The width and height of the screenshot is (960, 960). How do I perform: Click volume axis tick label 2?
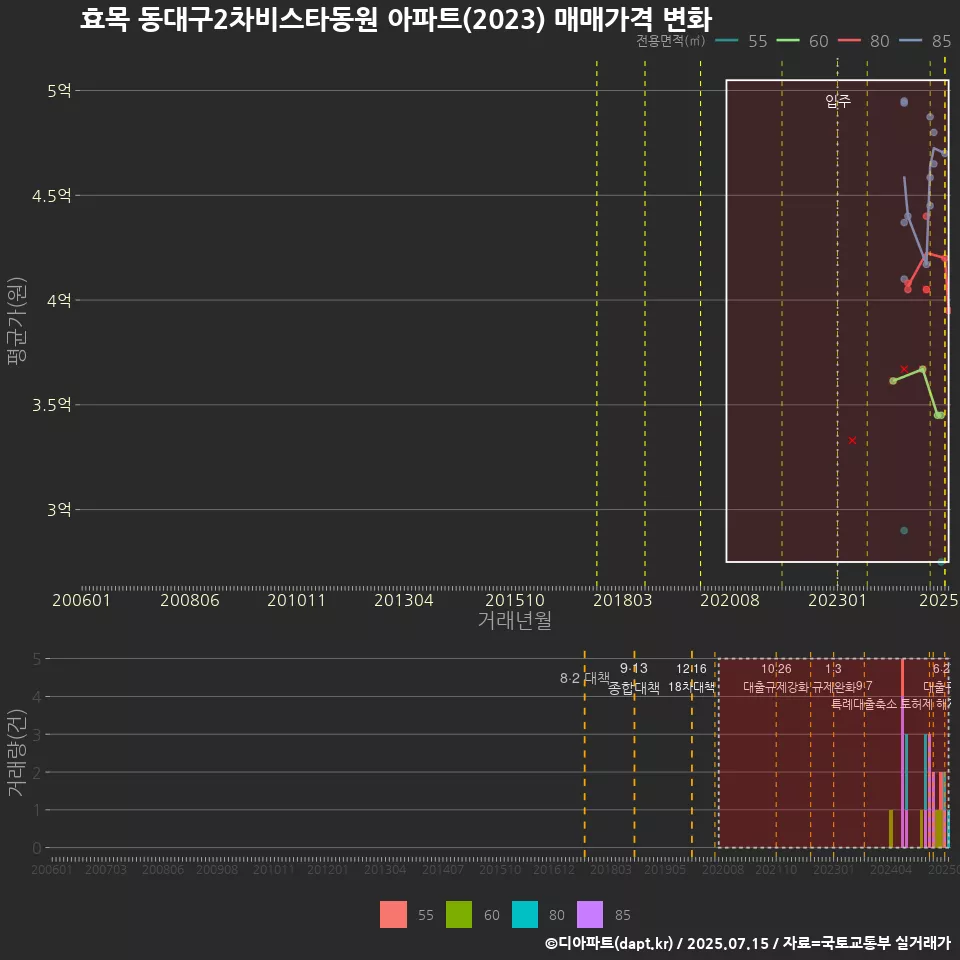(x=37, y=773)
